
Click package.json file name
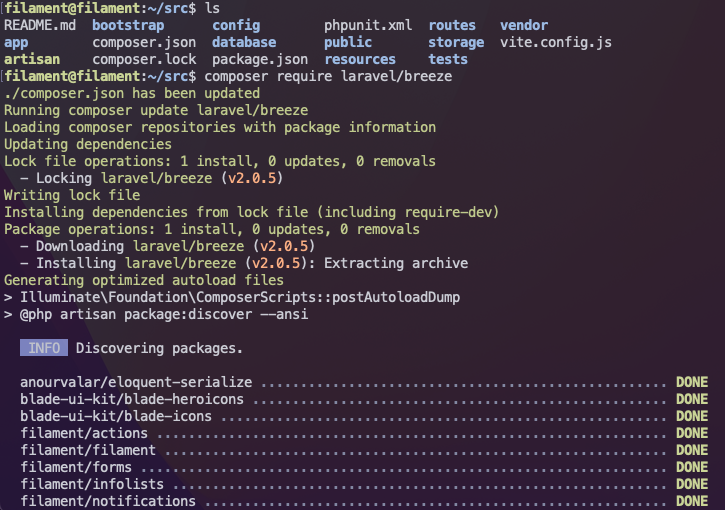260,60
